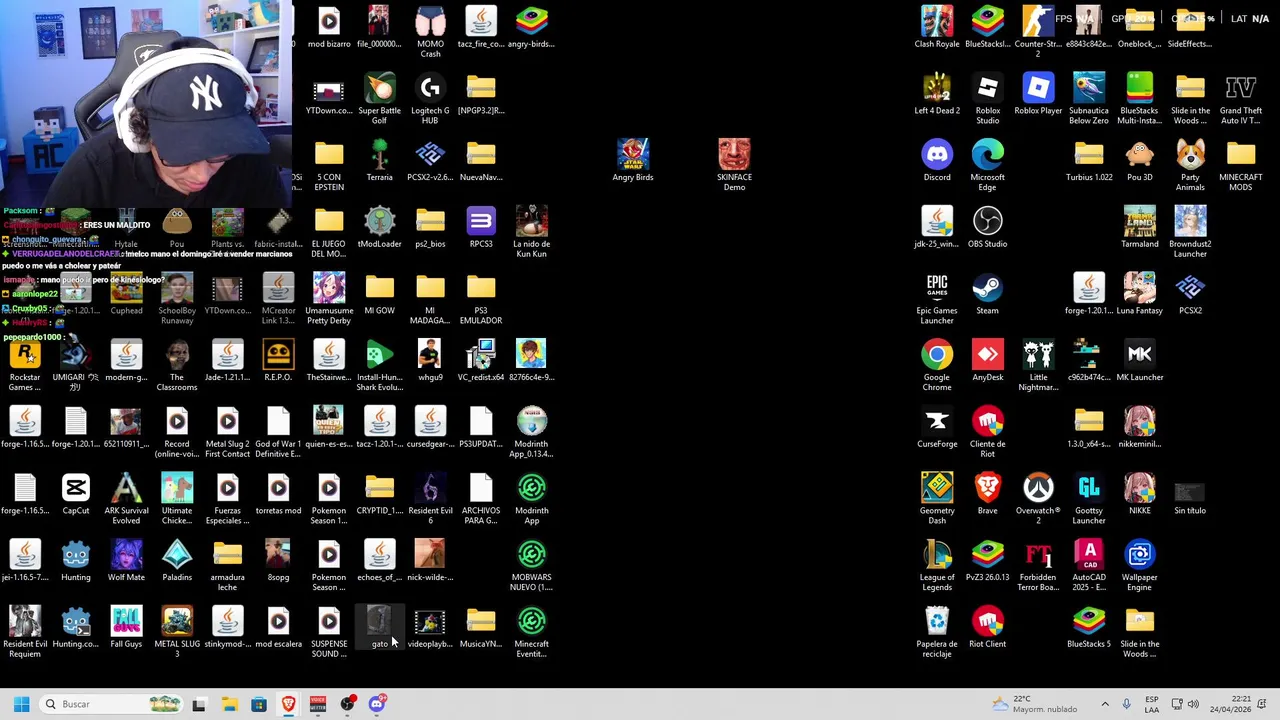Open the Geometry Dash icon
Screen dimensions: 1280x720
(937, 499)
